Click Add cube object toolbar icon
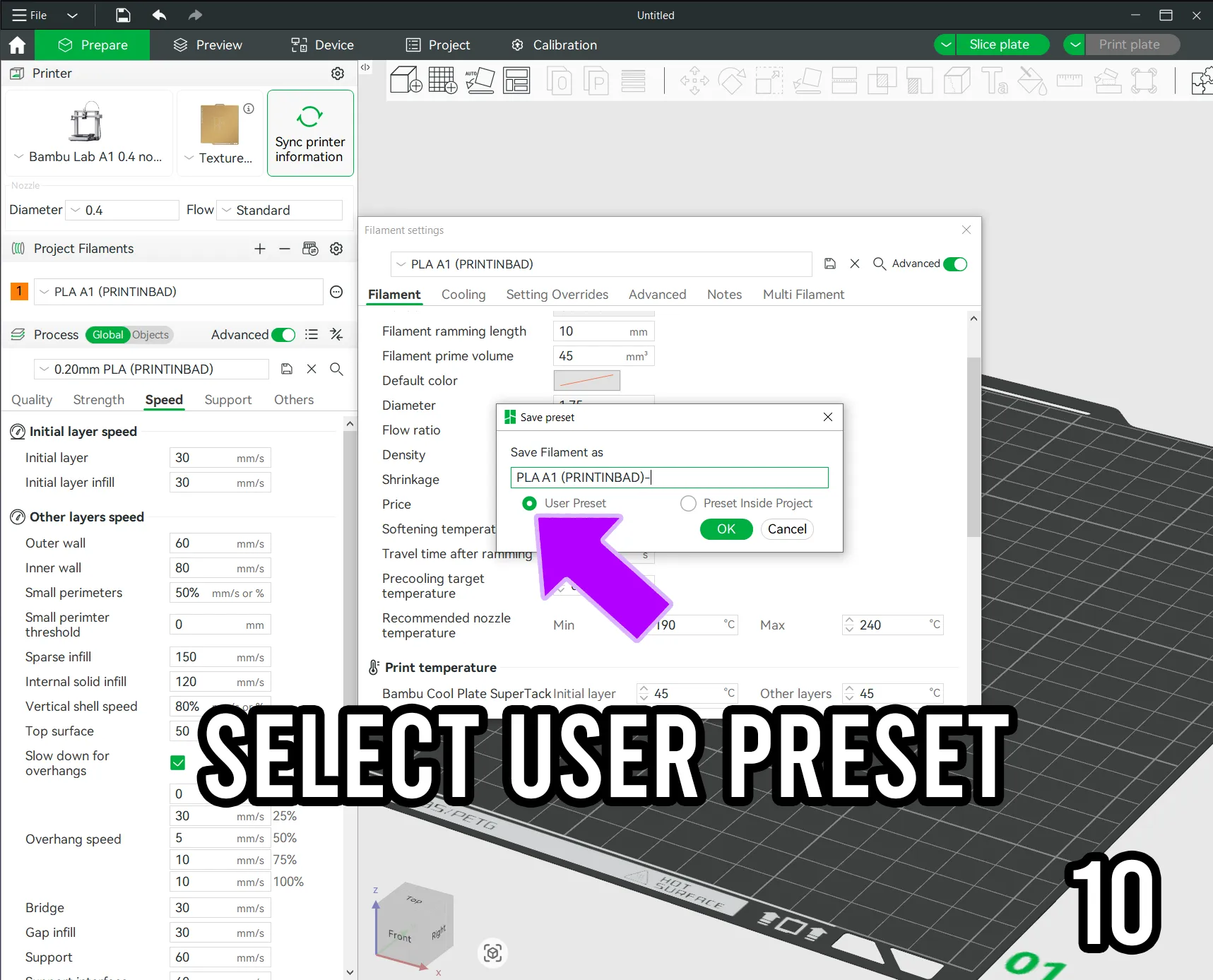Viewport: 1213px width, 980px height. pyautogui.click(x=406, y=80)
